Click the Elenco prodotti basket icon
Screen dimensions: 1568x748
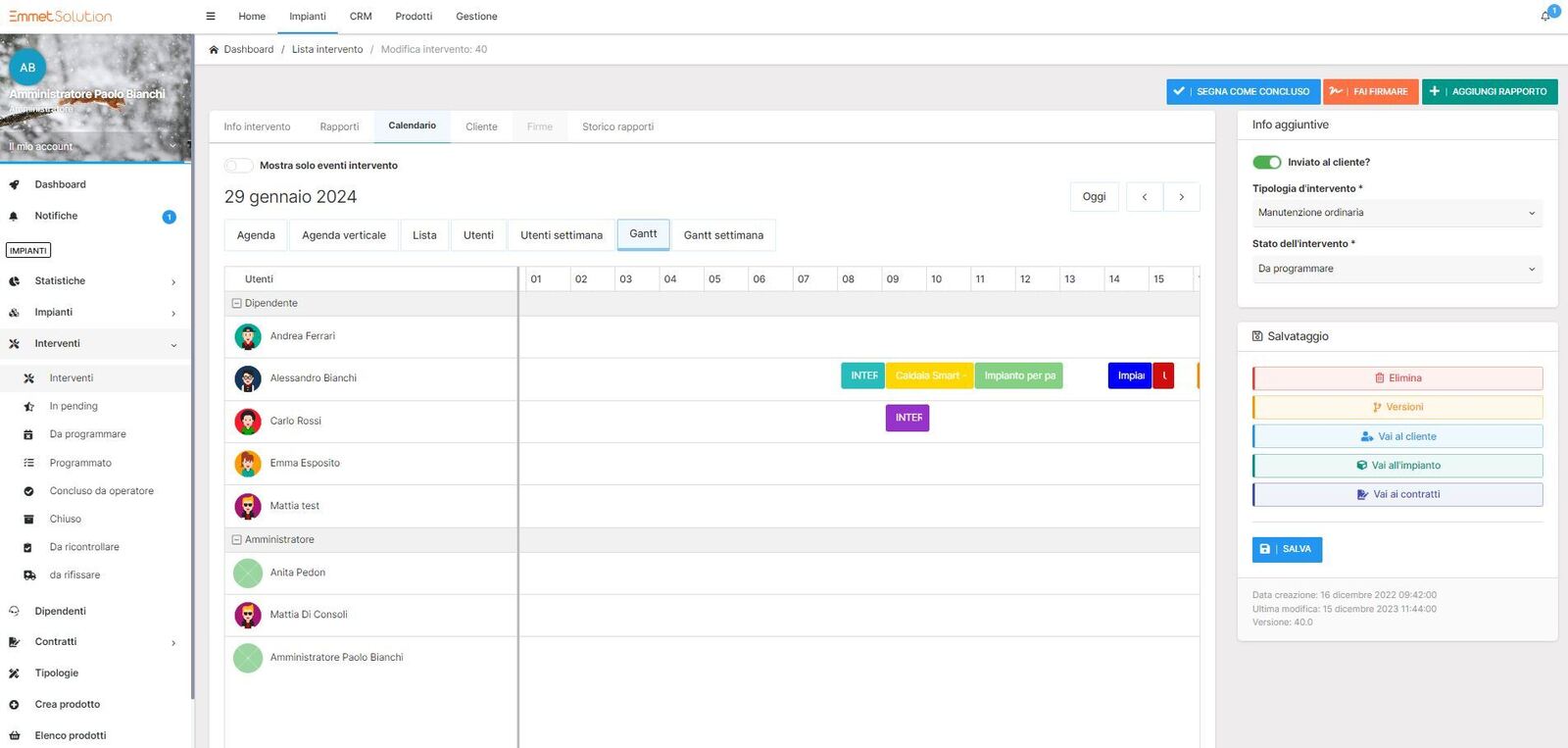click(x=15, y=735)
